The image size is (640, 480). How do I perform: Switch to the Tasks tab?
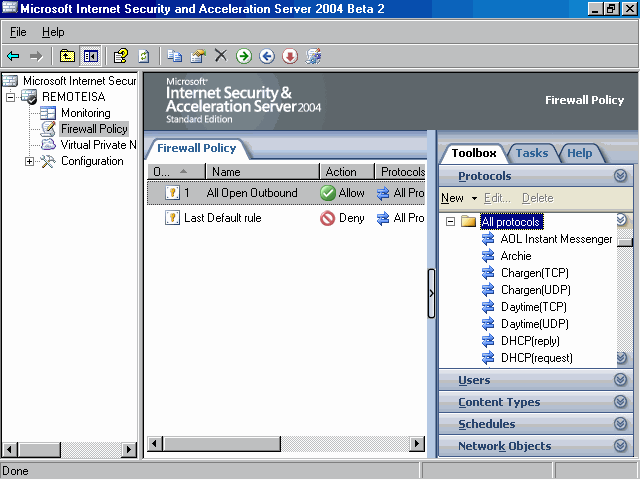point(531,153)
